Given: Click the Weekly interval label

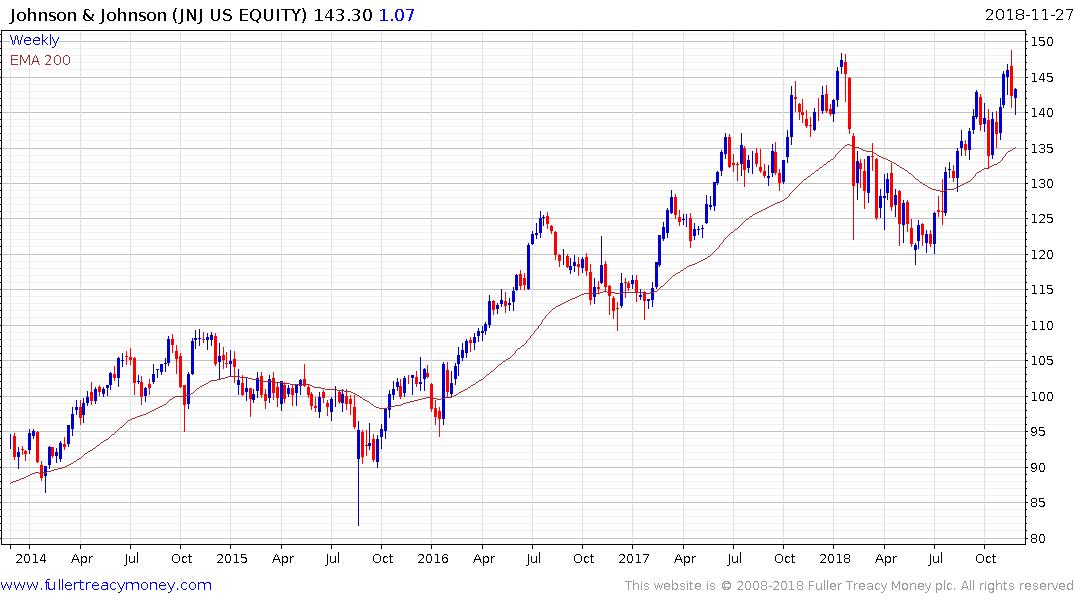Looking at the screenshot, I should click(34, 40).
